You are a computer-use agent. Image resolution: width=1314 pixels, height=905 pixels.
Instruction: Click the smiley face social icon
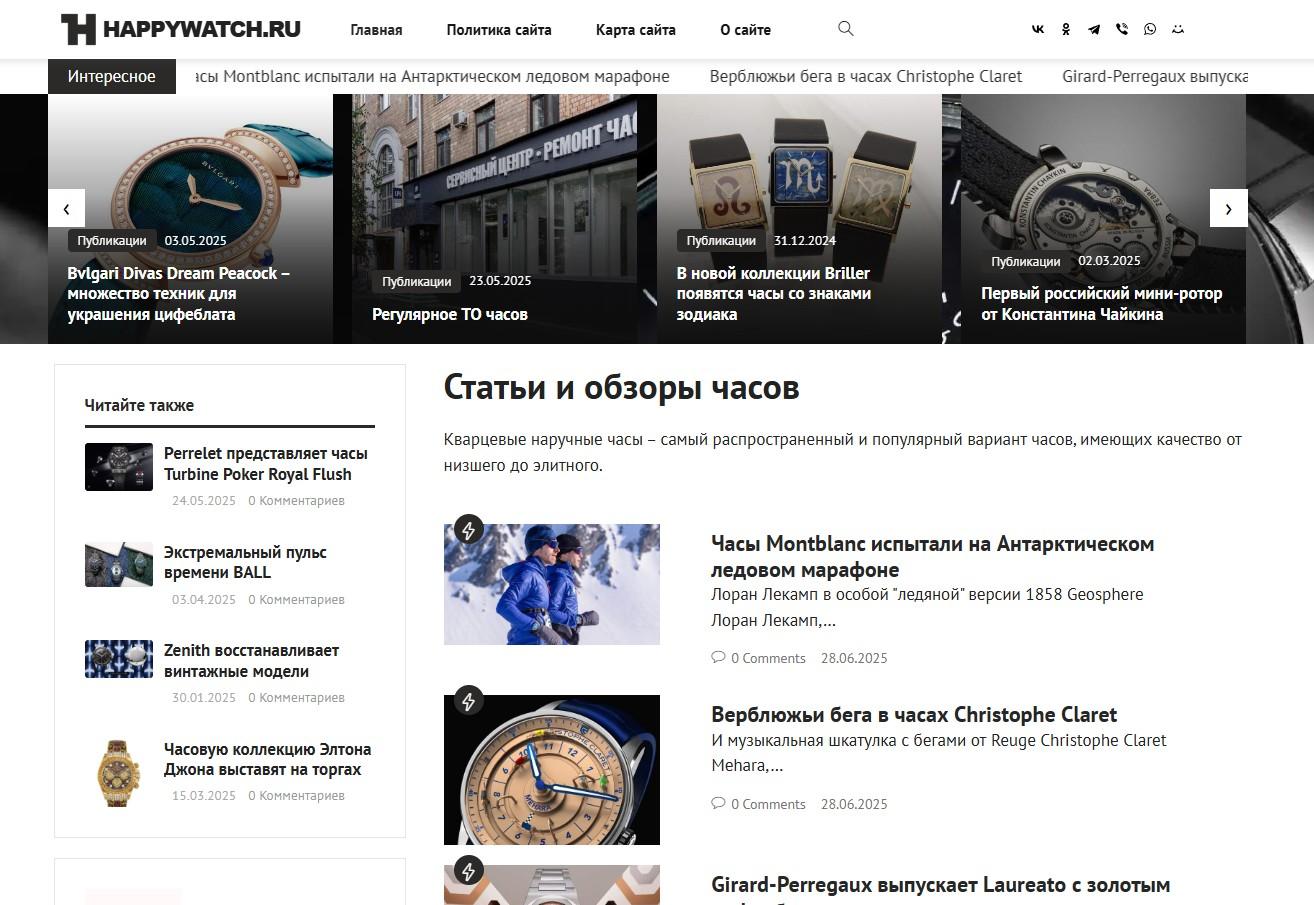pyautogui.click(x=1178, y=30)
